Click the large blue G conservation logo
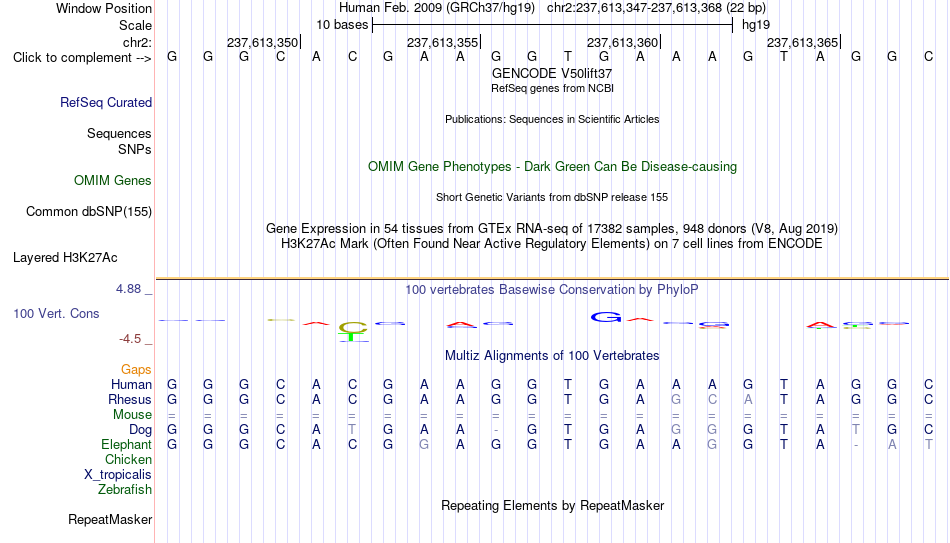Screen dimensions: 950x543 coord(606,316)
